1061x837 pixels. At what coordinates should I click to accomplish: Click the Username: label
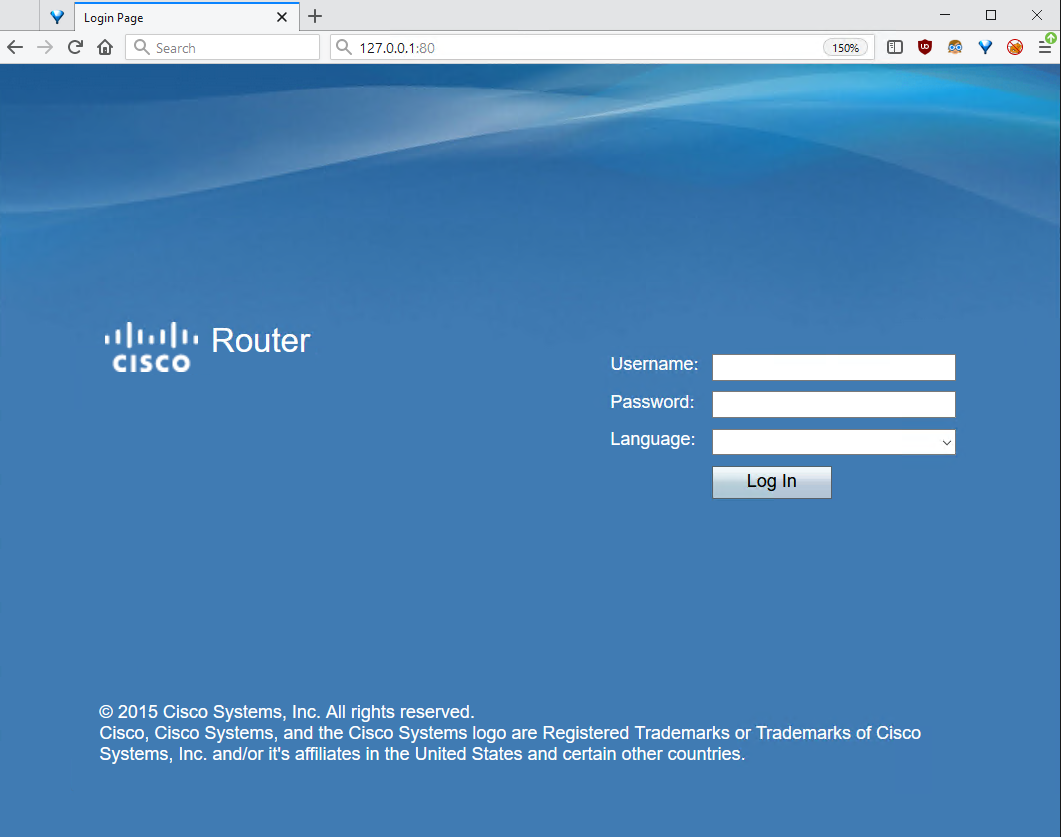654,364
